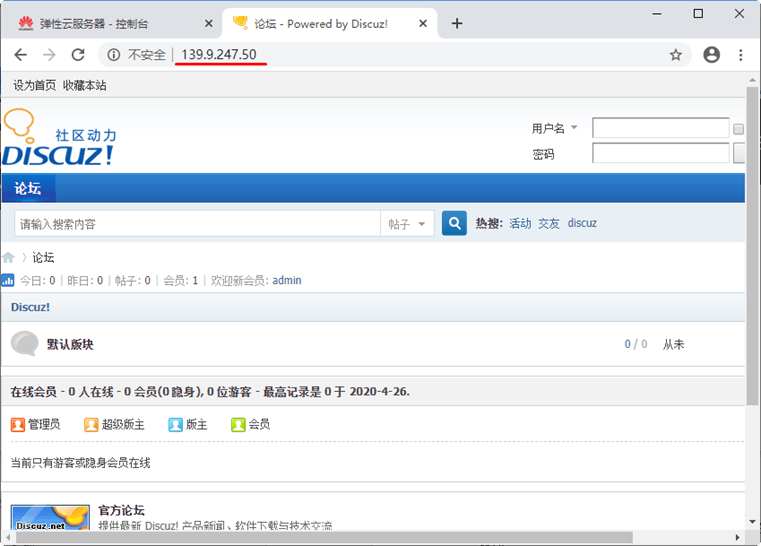This screenshot has width=761, height=546.
Task: Open the Discuz.net 官方论坛 thumbnail
Action: click(x=50, y=517)
